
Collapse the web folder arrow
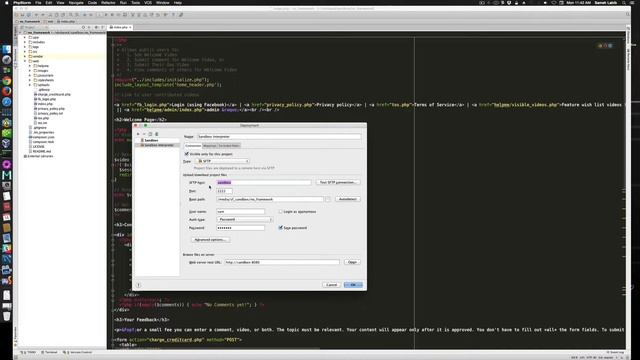coord(25,61)
